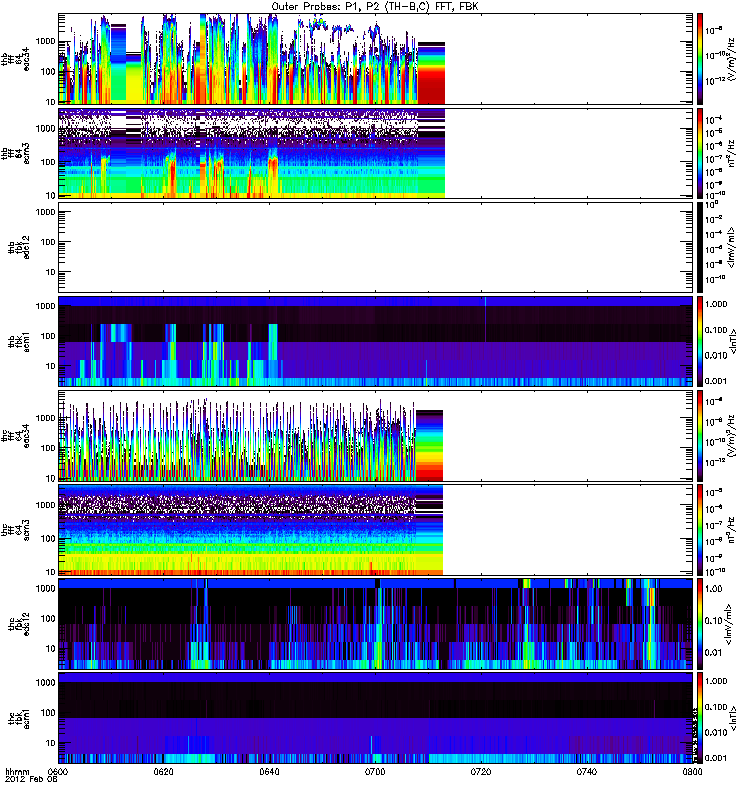Click the thc fbk edc12 color bar
The width and height of the screenshot is (750, 800).
point(702,623)
